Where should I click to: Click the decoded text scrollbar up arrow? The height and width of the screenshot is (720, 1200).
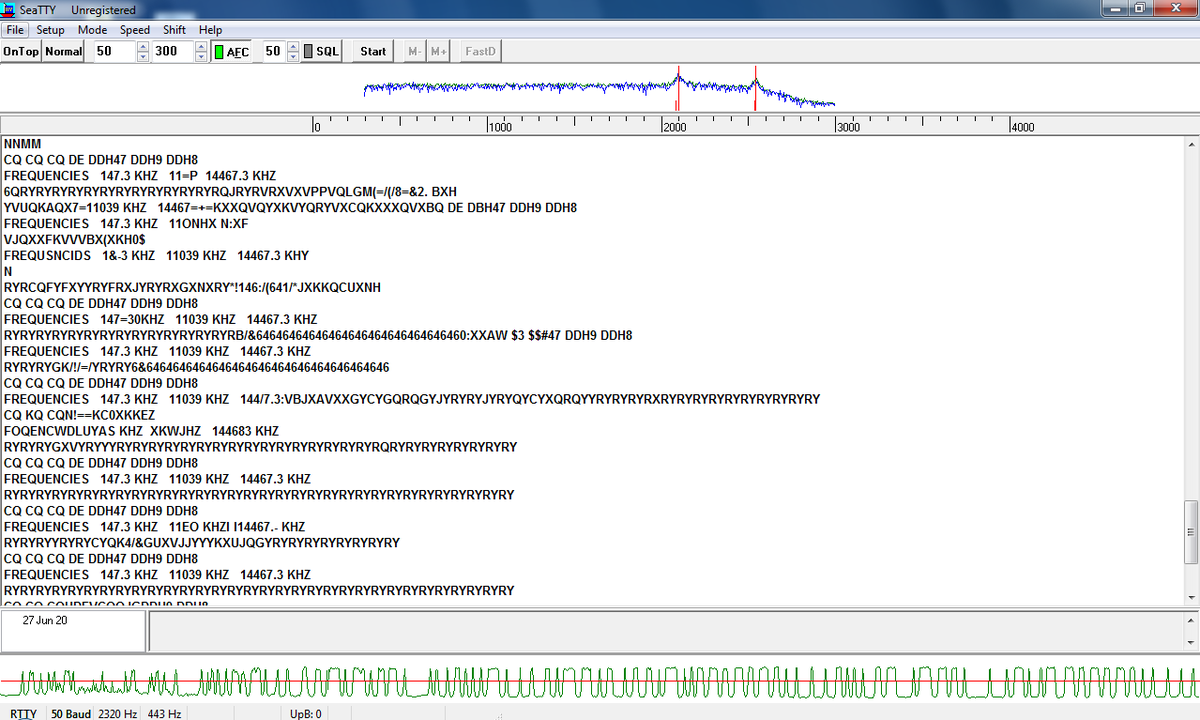click(x=1190, y=145)
